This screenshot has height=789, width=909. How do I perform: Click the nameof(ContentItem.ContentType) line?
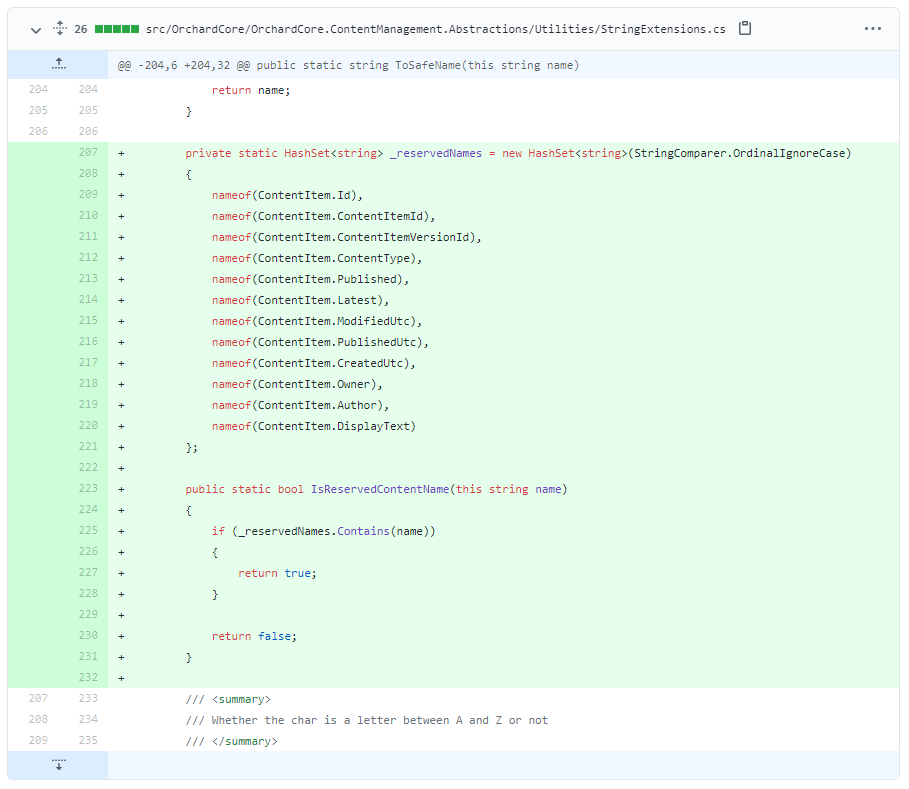(x=317, y=259)
